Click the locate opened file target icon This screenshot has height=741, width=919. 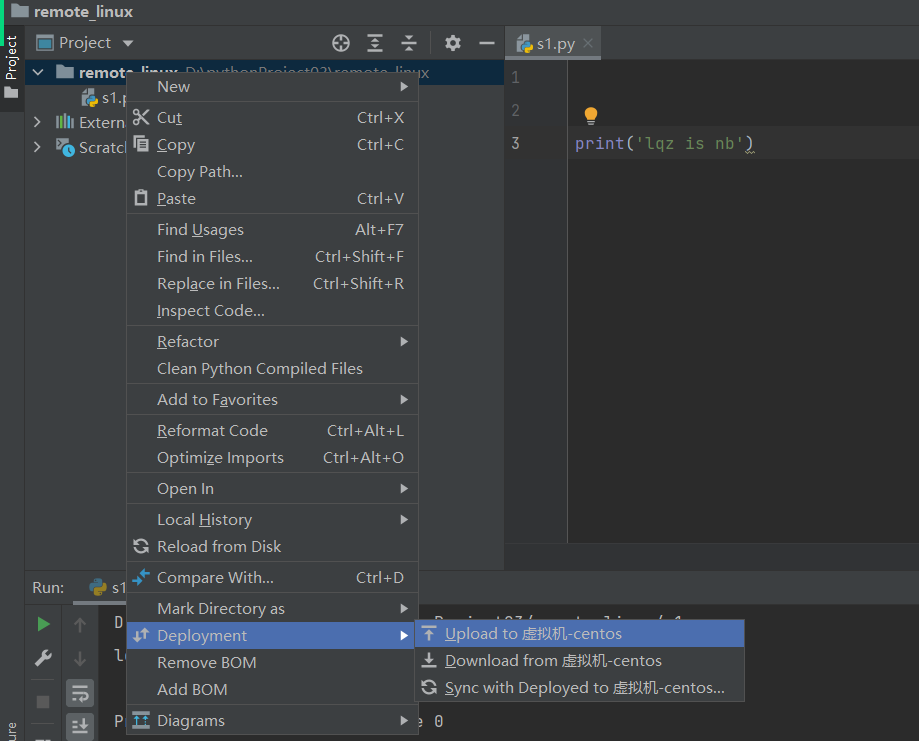coord(341,43)
